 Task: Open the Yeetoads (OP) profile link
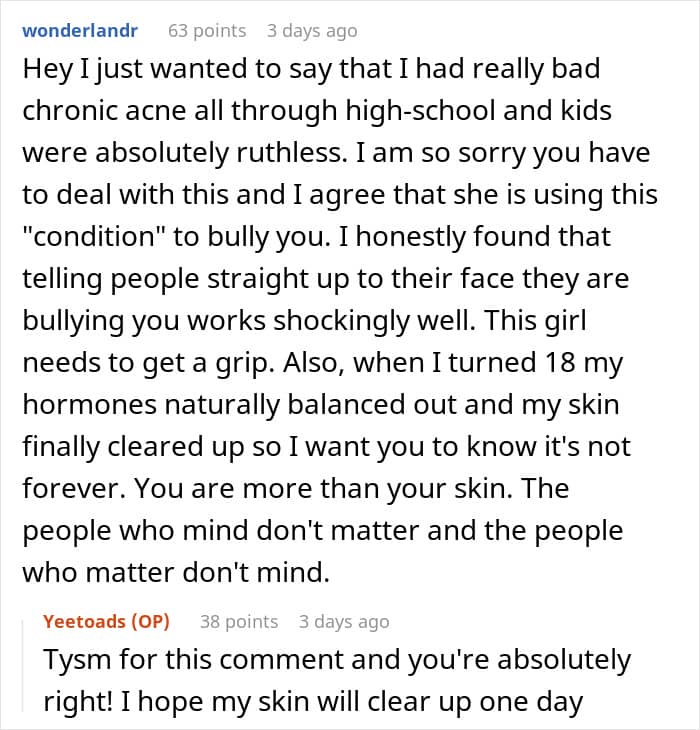click(106, 622)
